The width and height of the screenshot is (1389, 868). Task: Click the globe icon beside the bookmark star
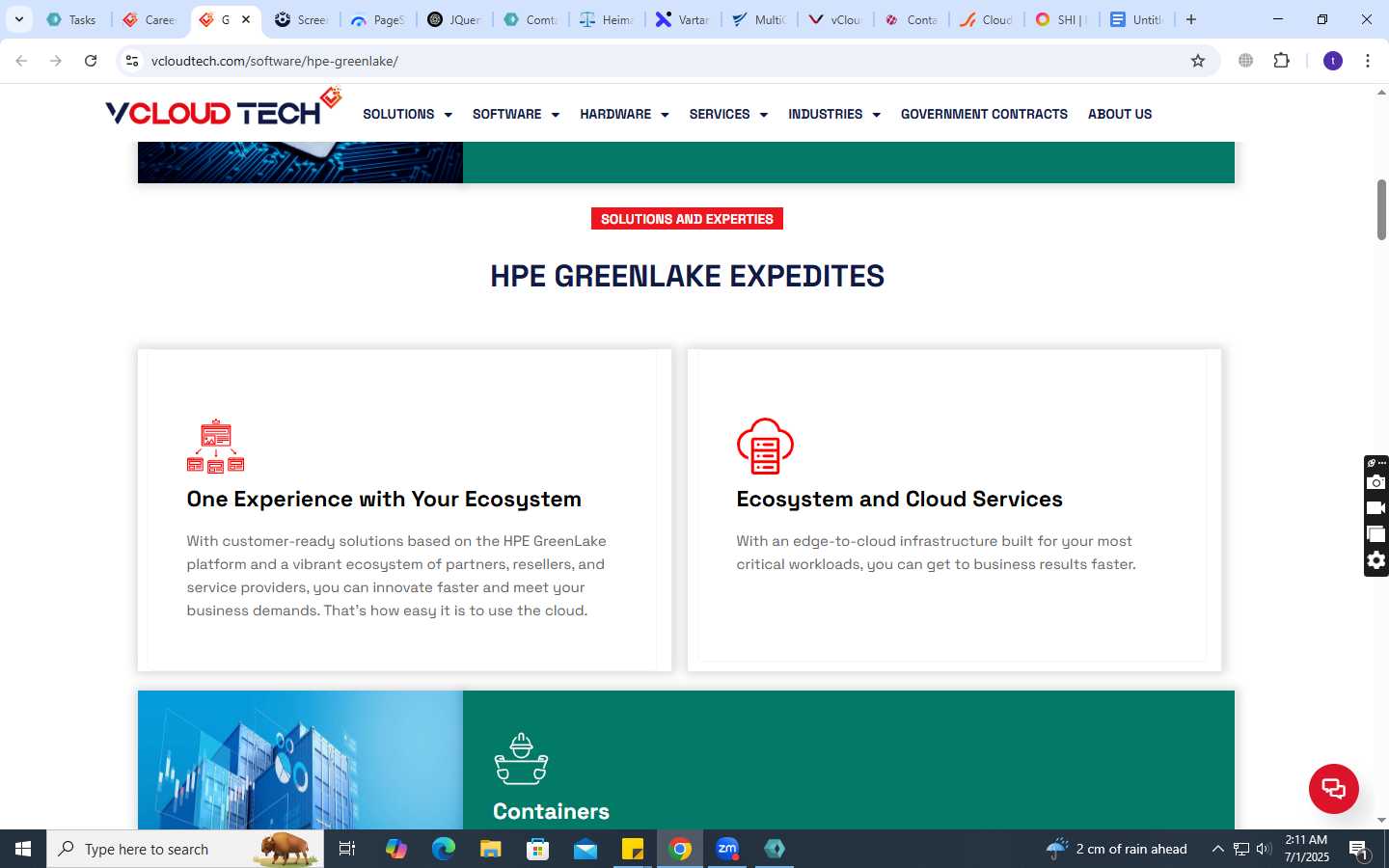[x=1245, y=61]
